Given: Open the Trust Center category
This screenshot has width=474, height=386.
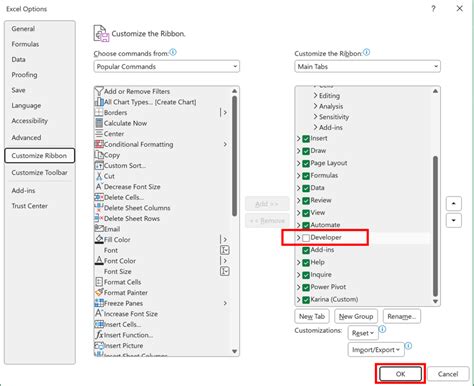Looking at the screenshot, I should (x=30, y=206).
